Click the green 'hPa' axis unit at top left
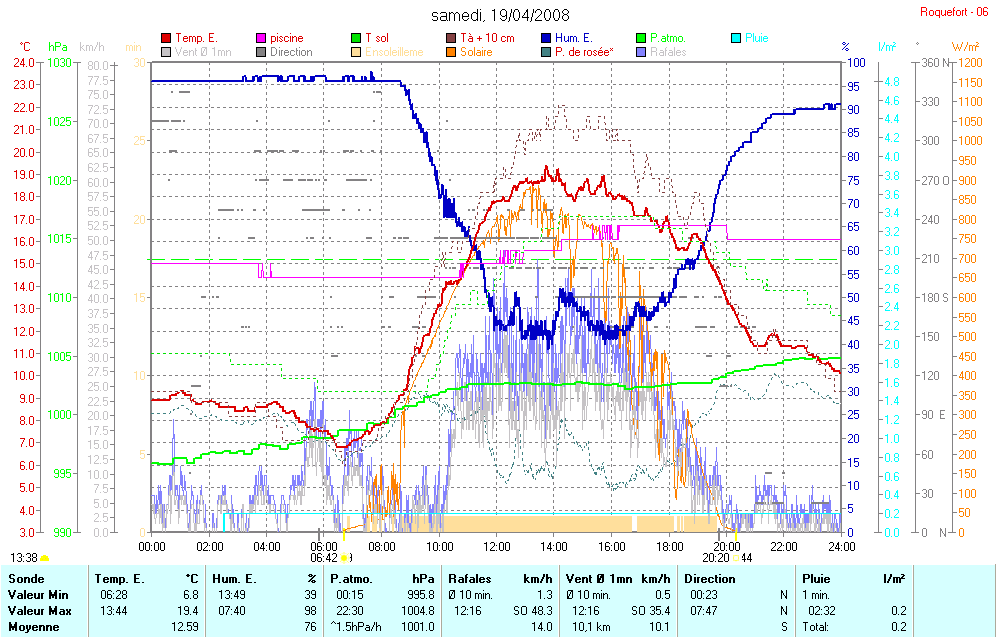The height and width of the screenshot is (637, 996). coord(58,46)
